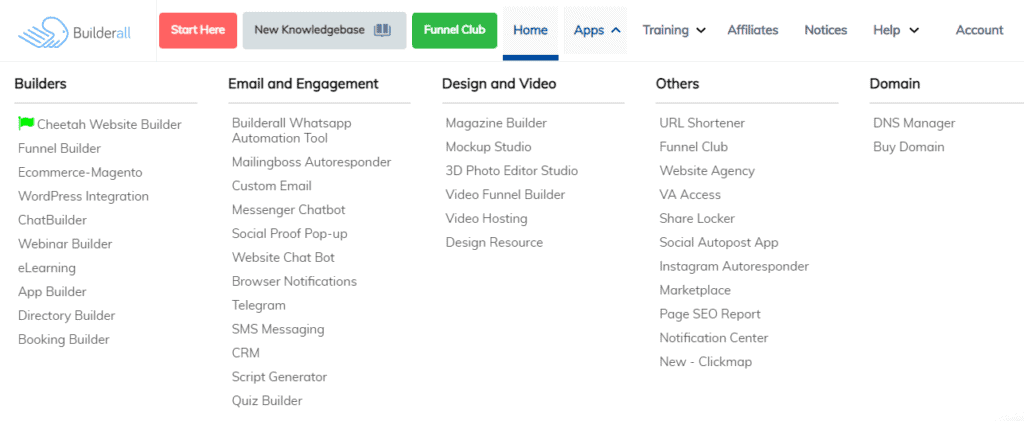The image size is (1024, 421).
Task: Choose the Buy Domain option
Action: pyautogui.click(x=908, y=147)
